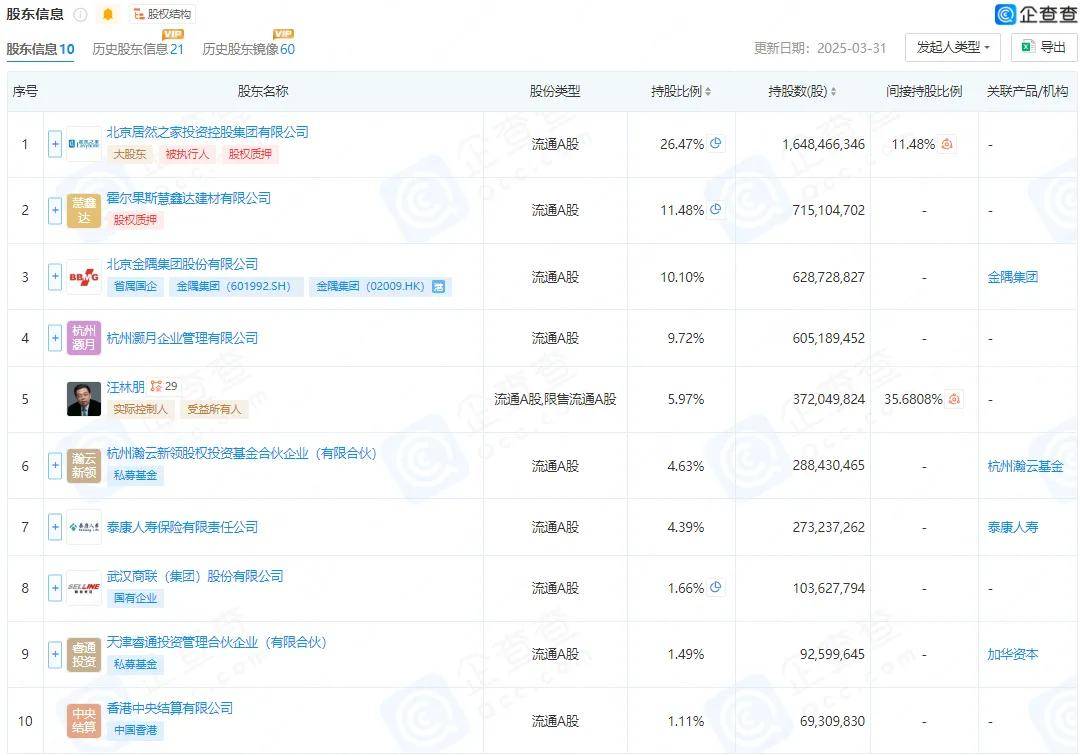Image resolution: width=1080 pixels, height=756 pixels.
Task: Click the 中国香港 tag
Action: click(x=135, y=731)
